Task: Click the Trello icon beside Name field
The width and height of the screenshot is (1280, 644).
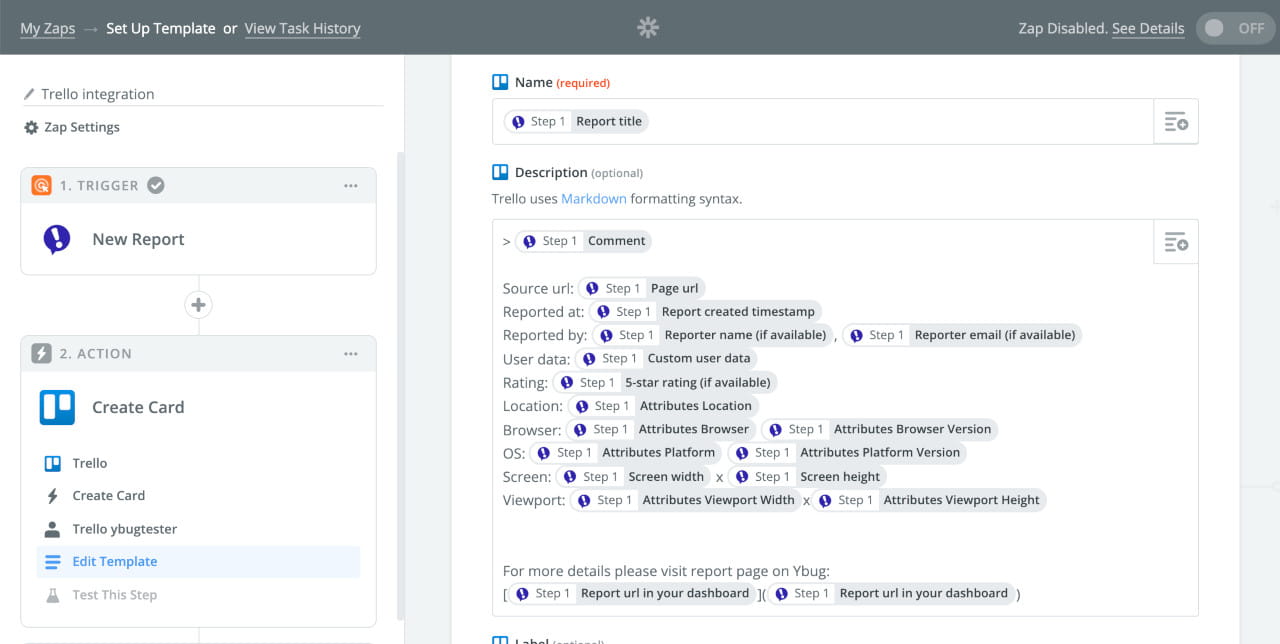Action: click(500, 82)
